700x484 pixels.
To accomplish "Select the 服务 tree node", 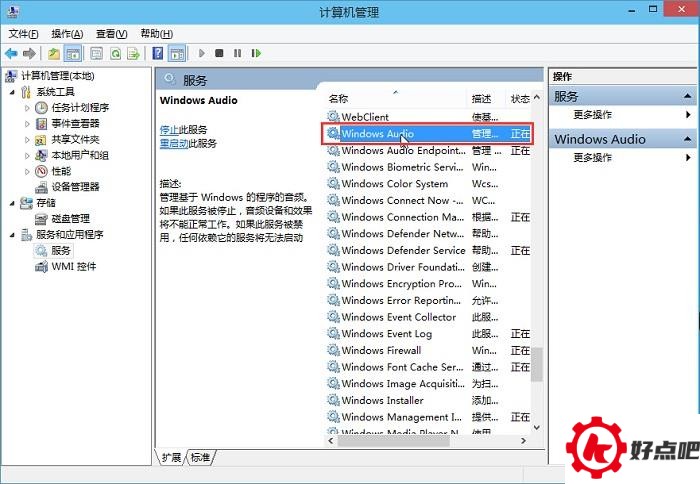I will (61, 250).
